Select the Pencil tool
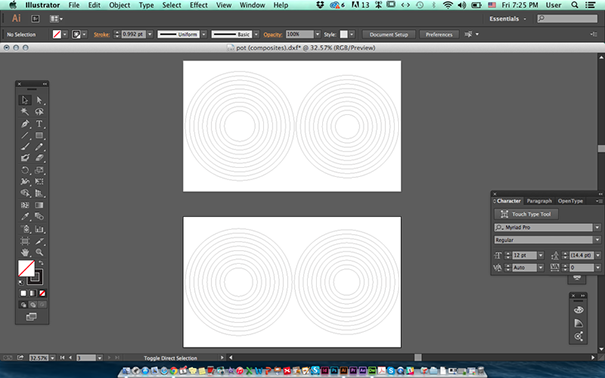Viewport: 605px width, 378px height. tap(39, 147)
